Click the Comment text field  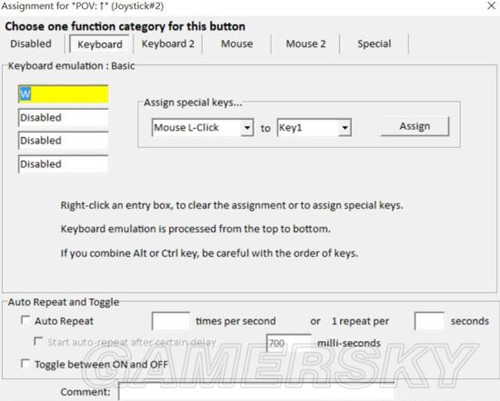(x=257, y=392)
